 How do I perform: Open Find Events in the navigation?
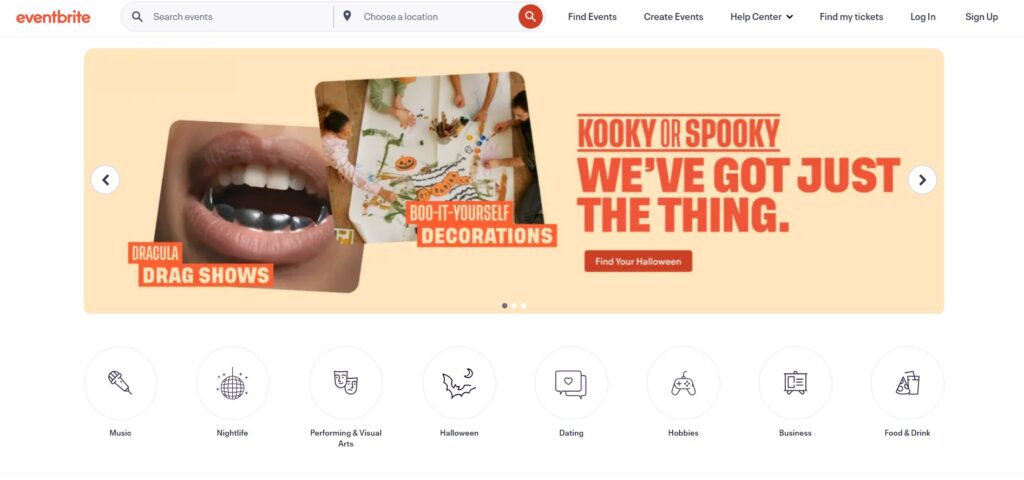pyautogui.click(x=592, y=17)
